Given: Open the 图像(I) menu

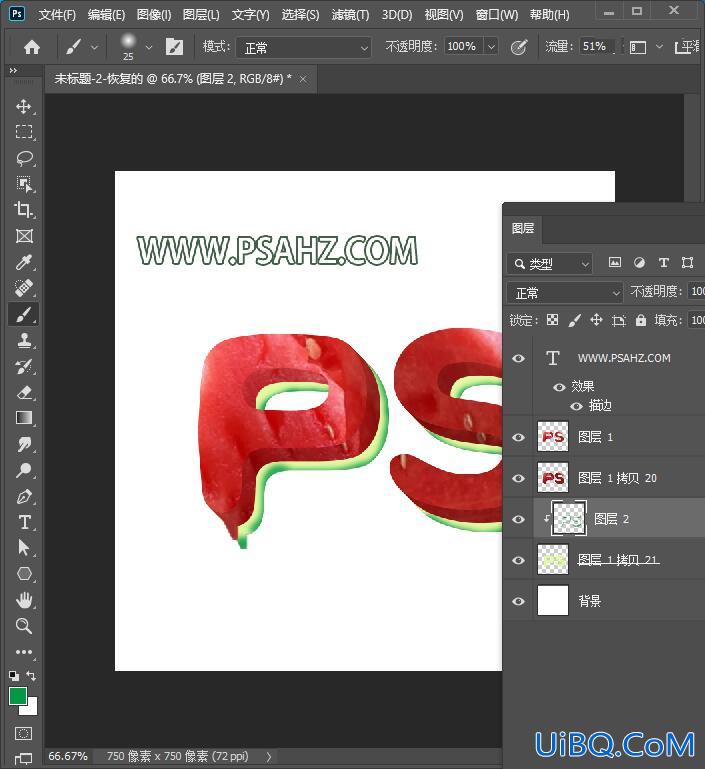Looking at the screenshot, I should coord(154,15).
